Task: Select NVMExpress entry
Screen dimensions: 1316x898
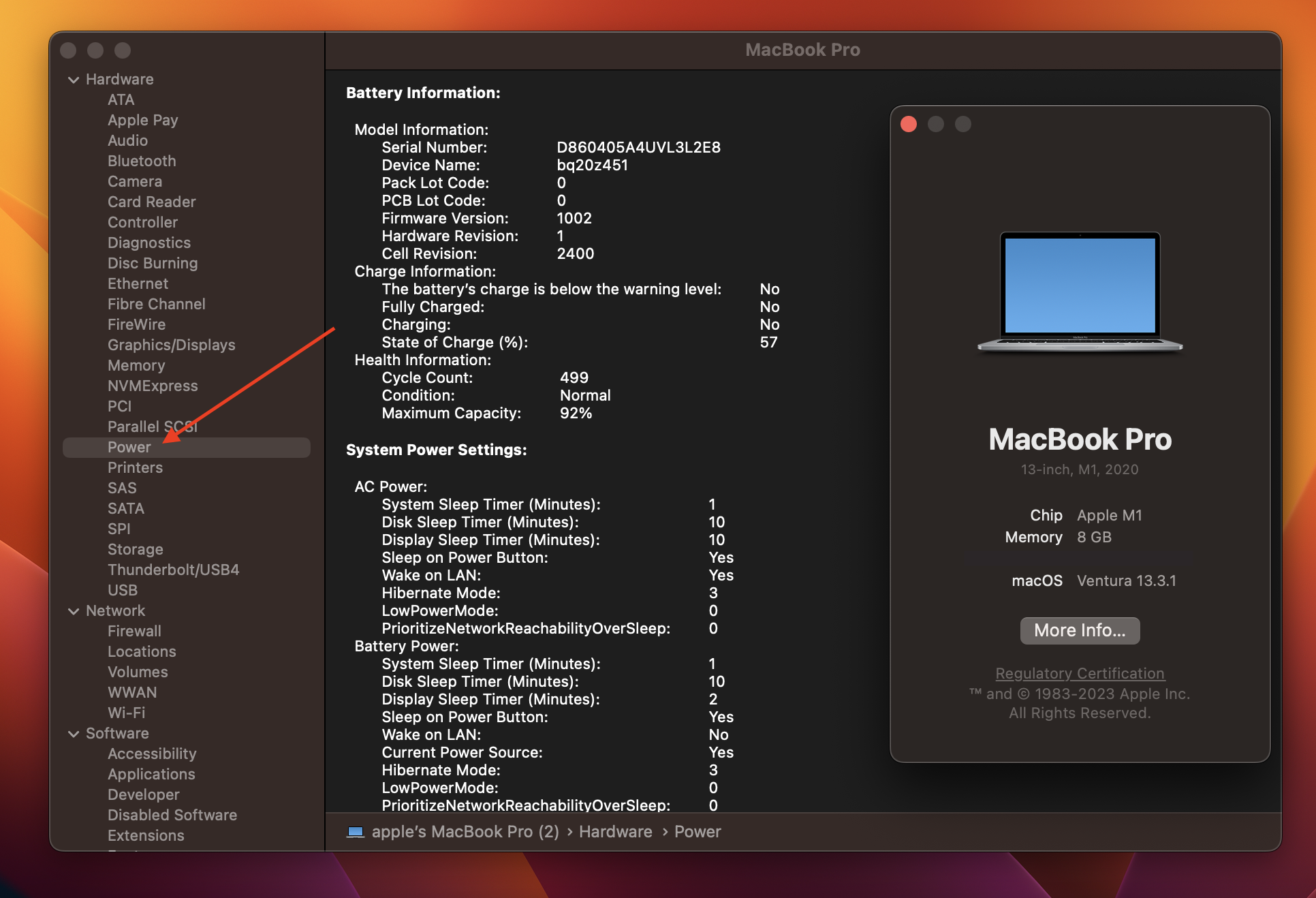Action: [153, 386]
